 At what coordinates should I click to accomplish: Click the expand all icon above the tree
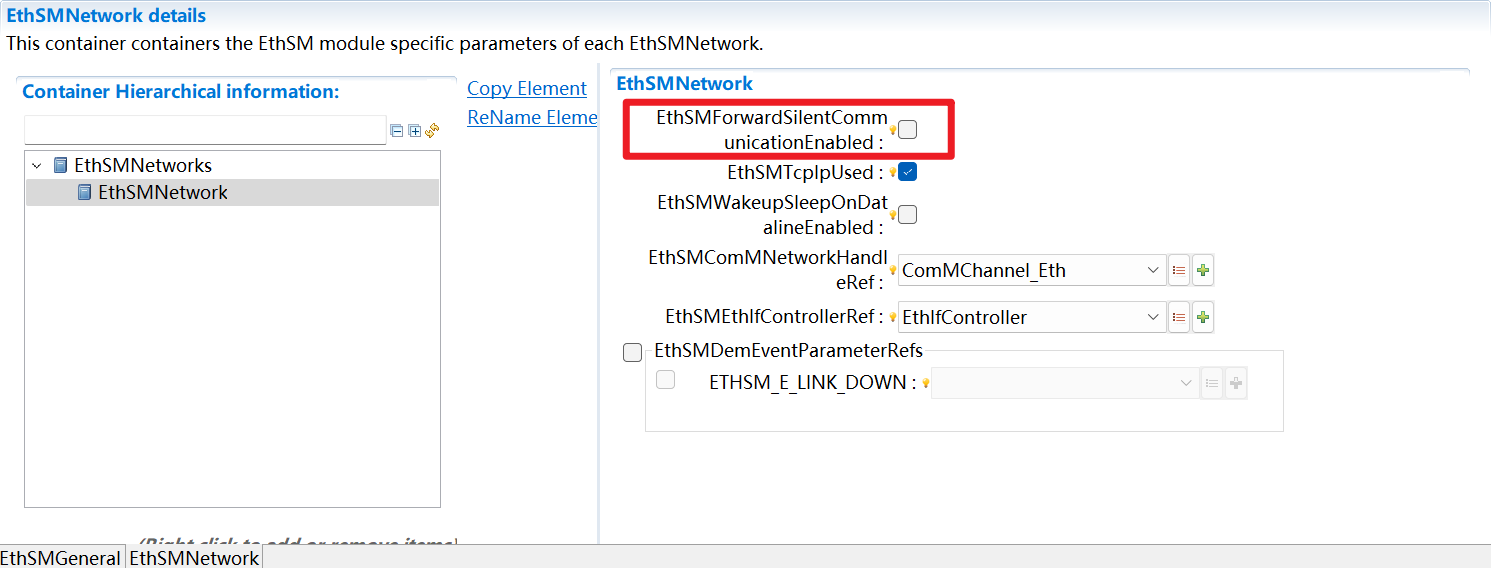[415, 130]
